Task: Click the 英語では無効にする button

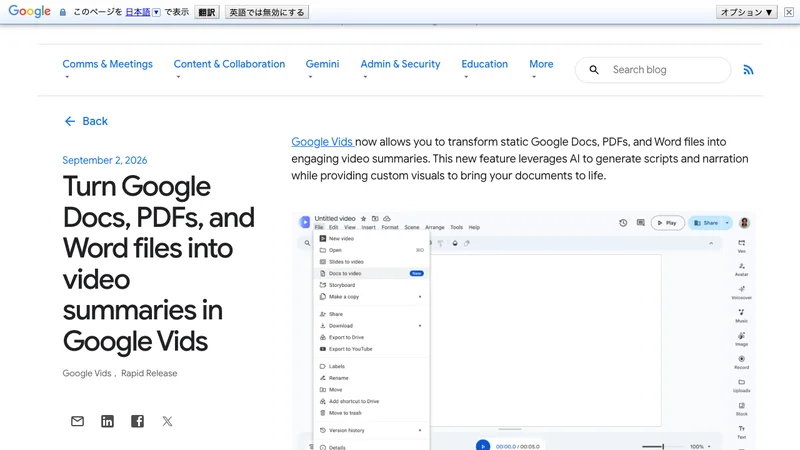Action: (x=267, y=12)
